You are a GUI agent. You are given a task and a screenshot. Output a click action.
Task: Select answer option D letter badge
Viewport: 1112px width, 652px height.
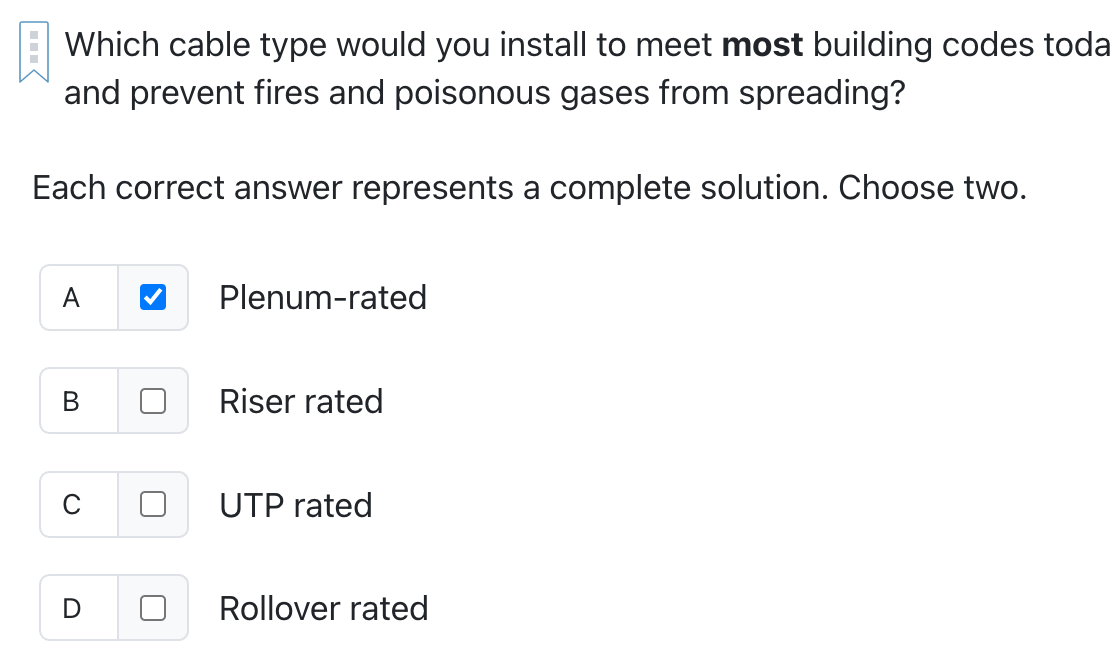[x=70, y=607]
